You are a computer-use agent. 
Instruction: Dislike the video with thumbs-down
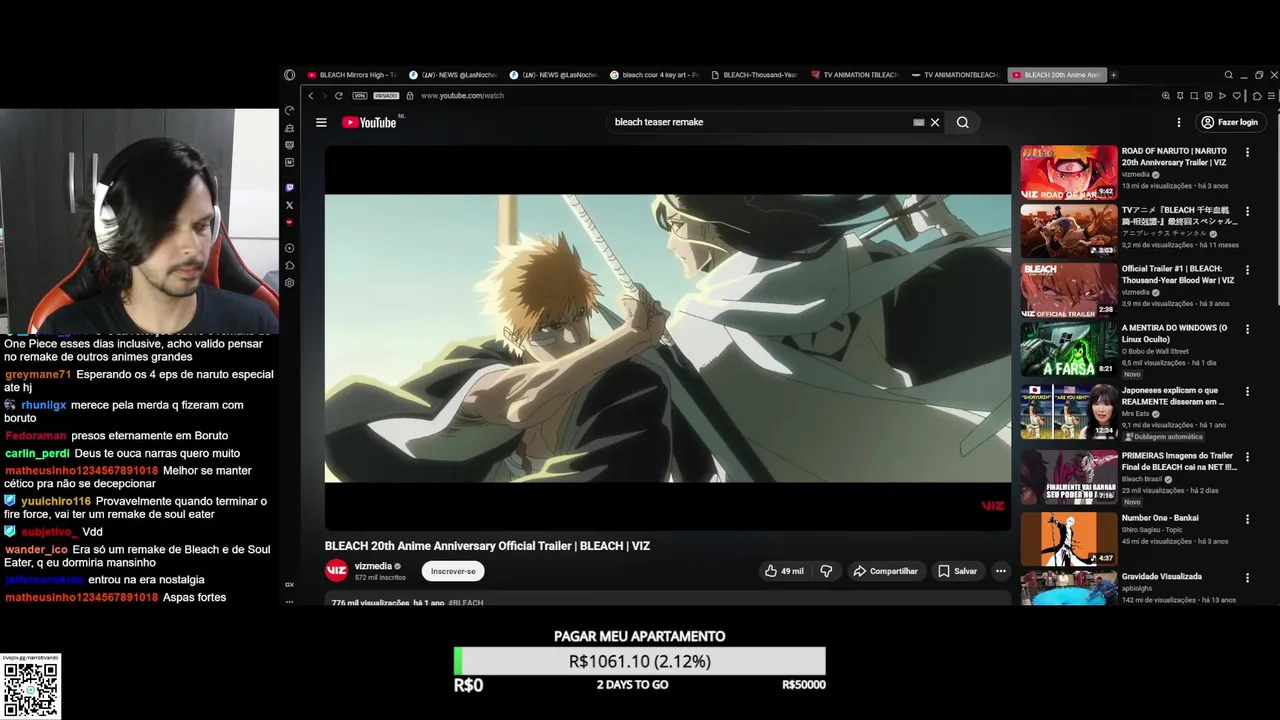tap(826, 571)
